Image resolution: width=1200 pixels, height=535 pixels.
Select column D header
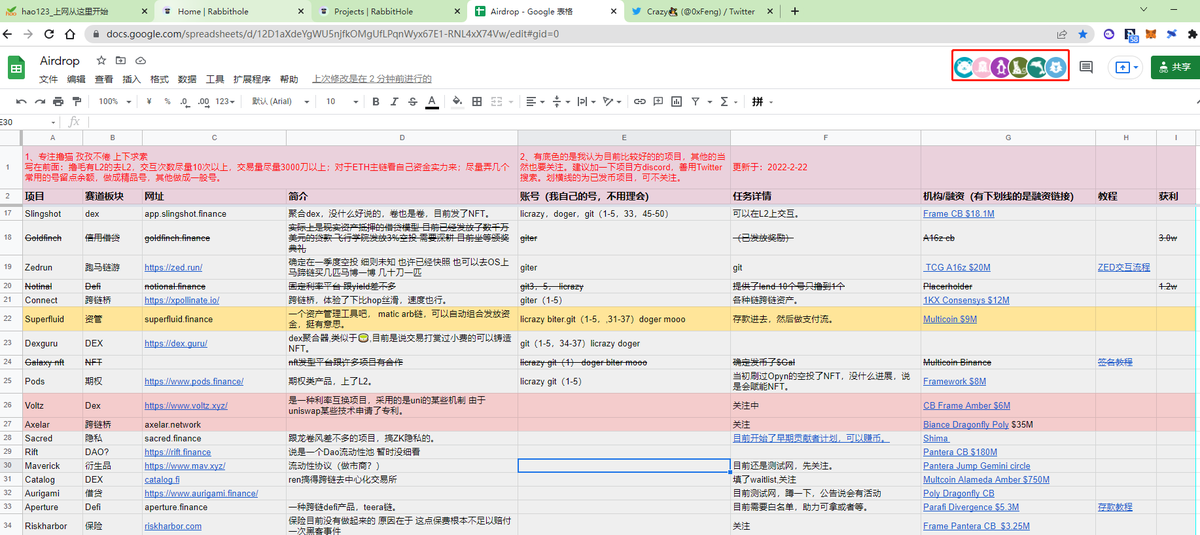pos(401,137)
